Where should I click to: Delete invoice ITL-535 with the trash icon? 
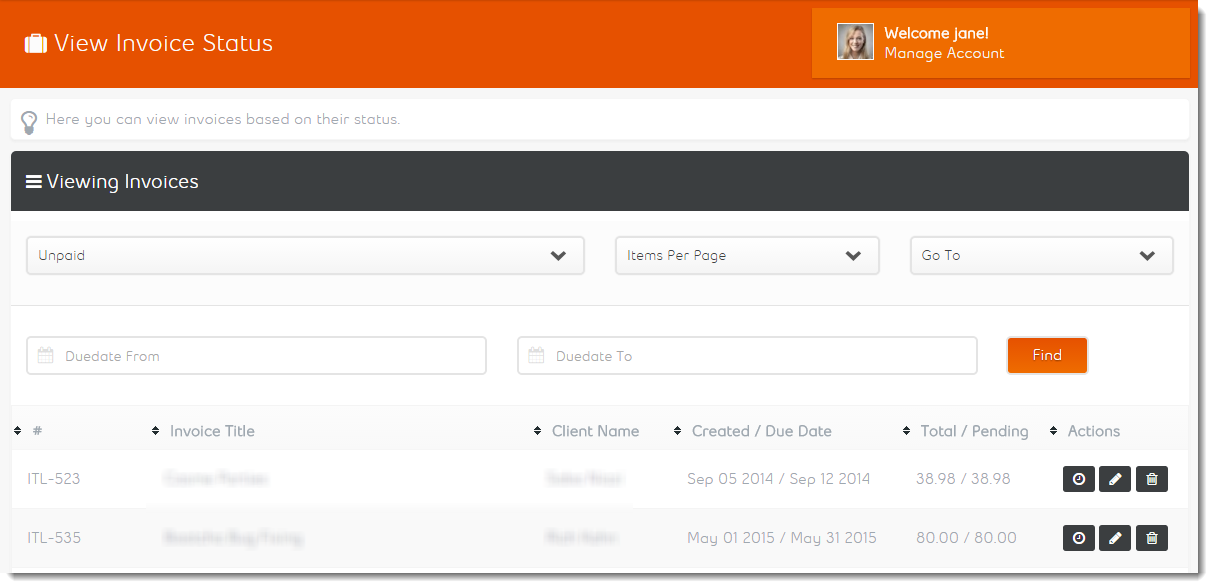pyautogui.click(x=1152, y=538)
